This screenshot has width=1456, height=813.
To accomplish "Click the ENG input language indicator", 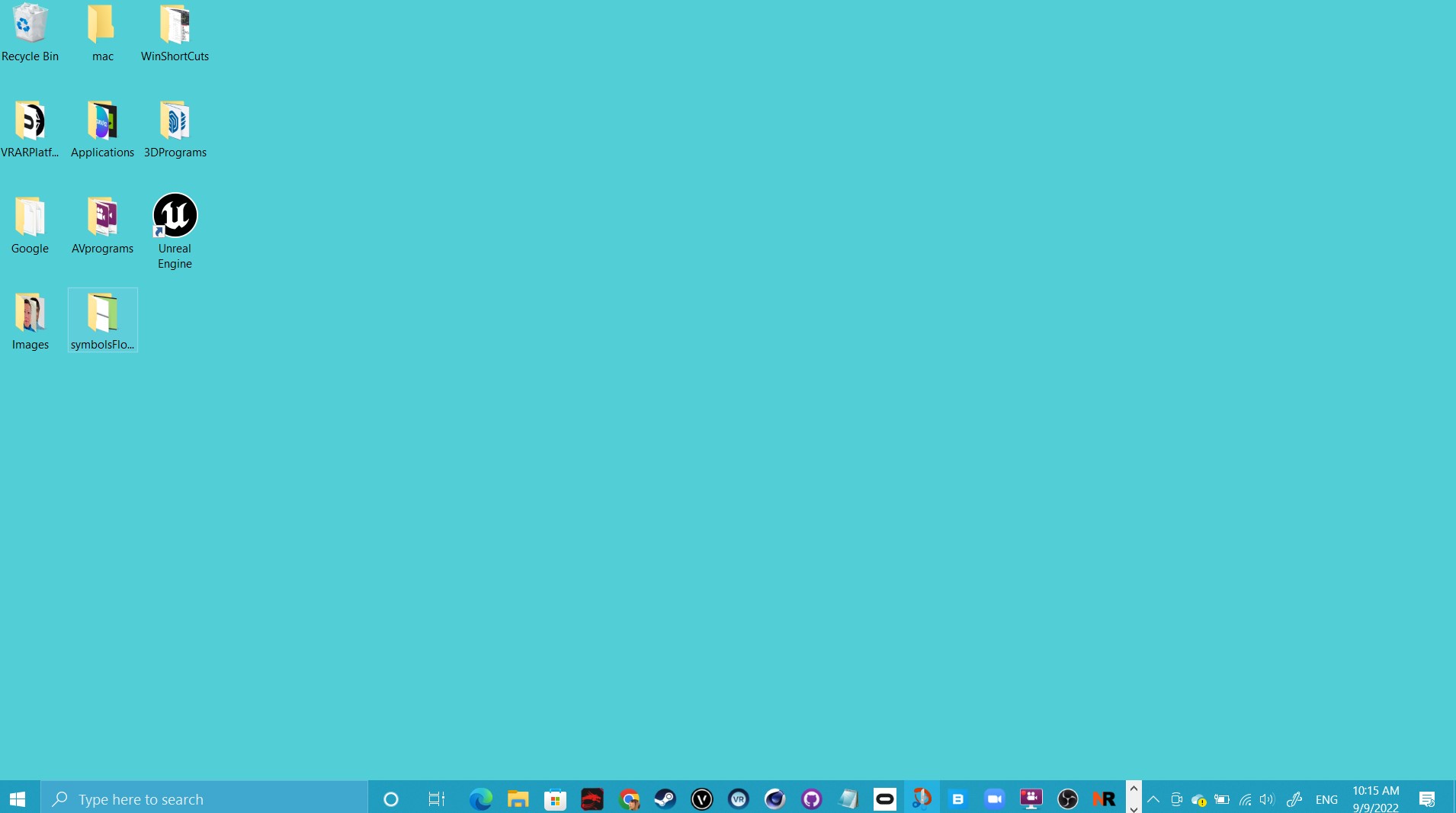I will (1326, 799).
